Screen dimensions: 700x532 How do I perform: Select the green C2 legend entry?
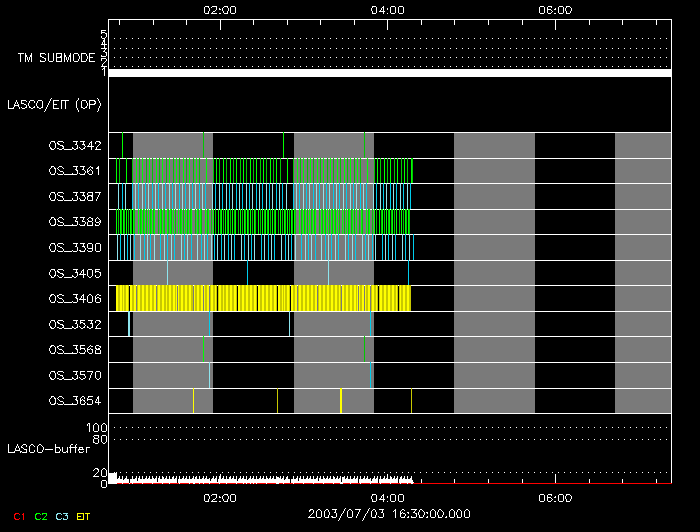[x=40, y=515]
